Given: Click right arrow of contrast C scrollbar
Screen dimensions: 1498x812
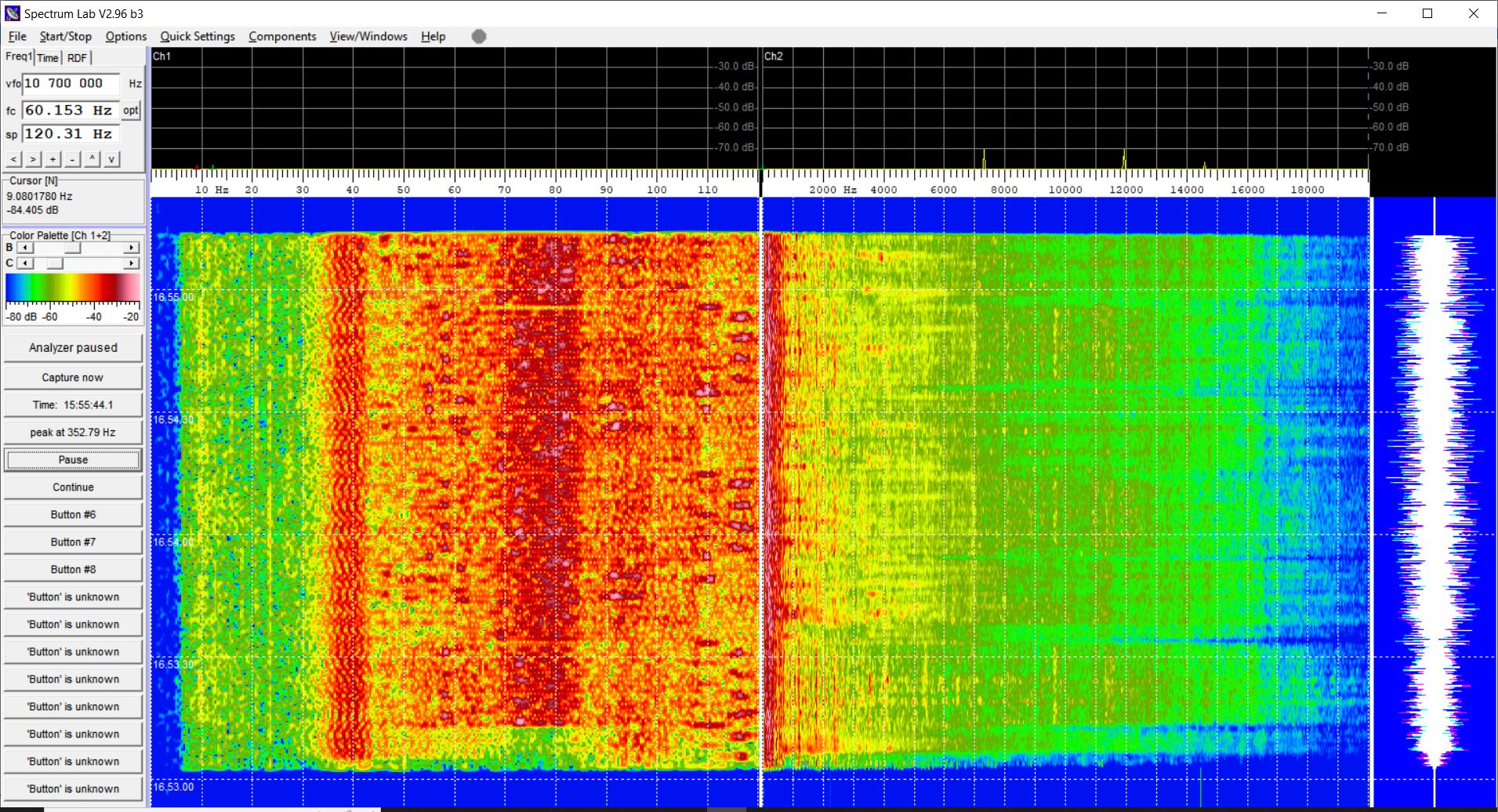Looking at the screenshot, I should [x=132, y=263].
